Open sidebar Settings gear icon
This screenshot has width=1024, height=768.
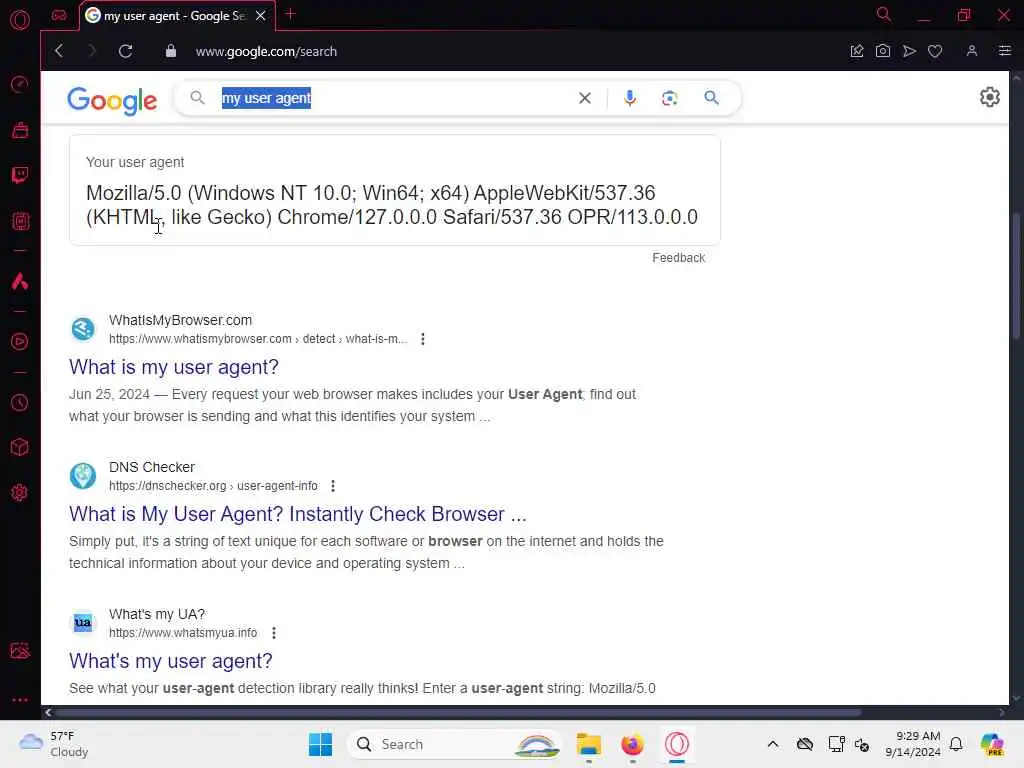(20, 492)
